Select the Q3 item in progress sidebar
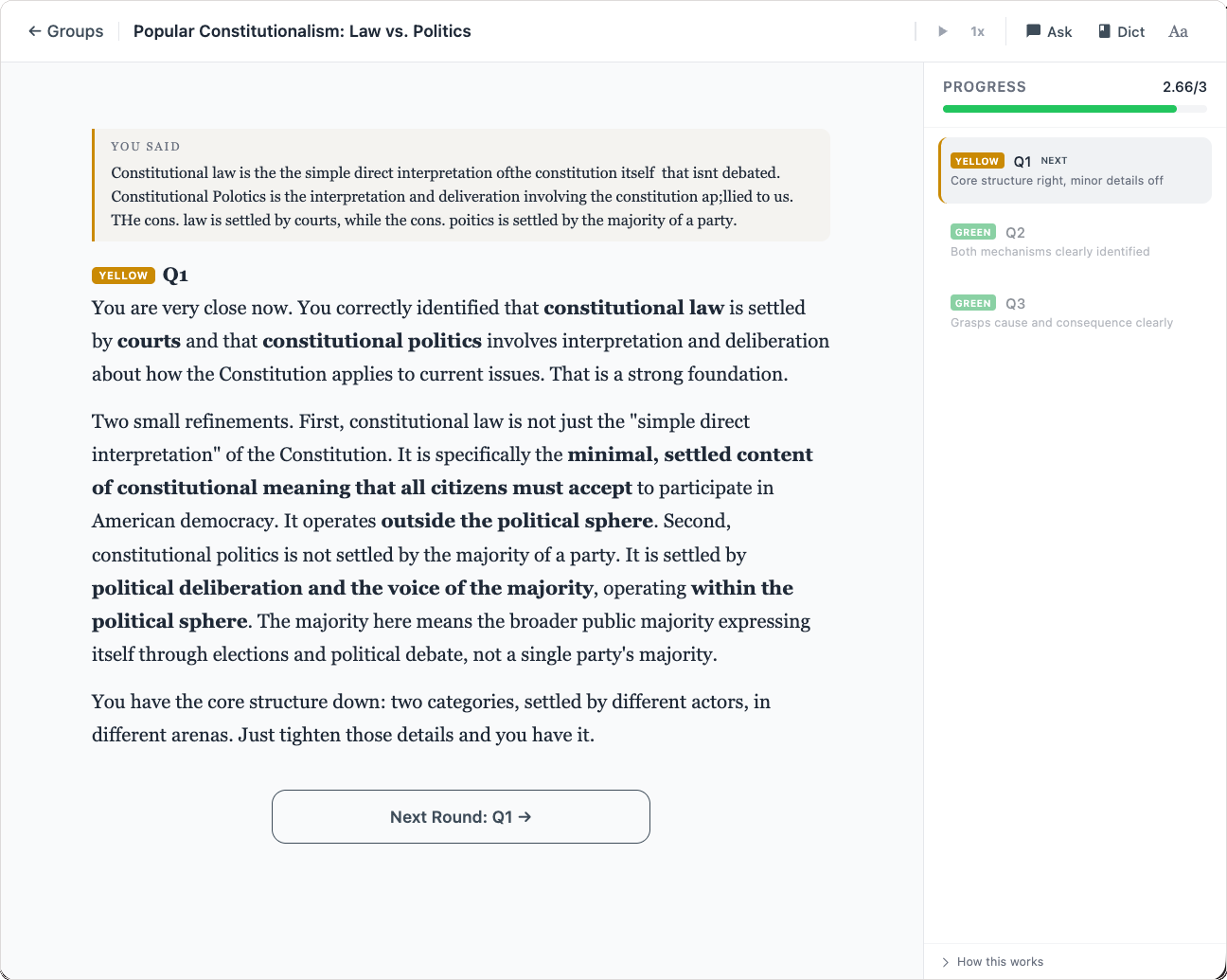1227x980 pixels. coord(1075,312)
